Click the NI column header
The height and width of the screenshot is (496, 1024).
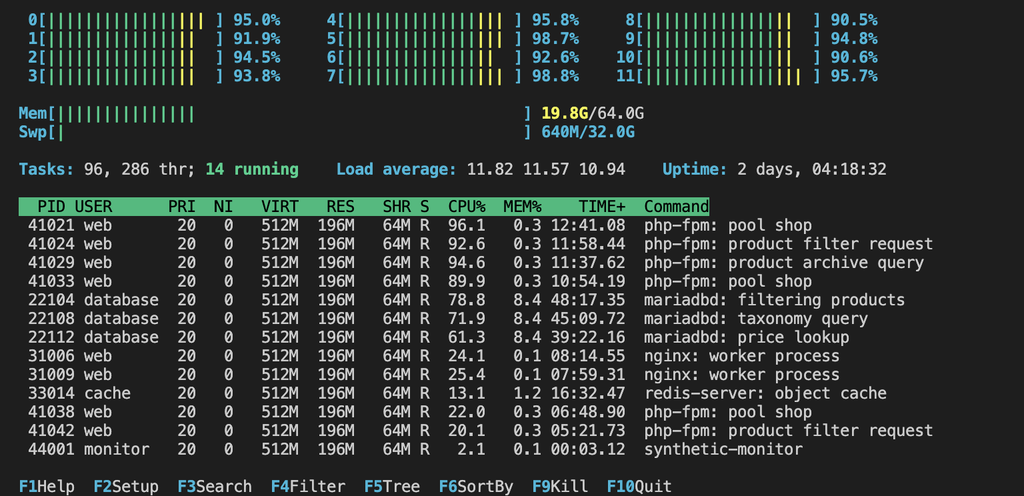pyautogui.click(x=223, y=207)
